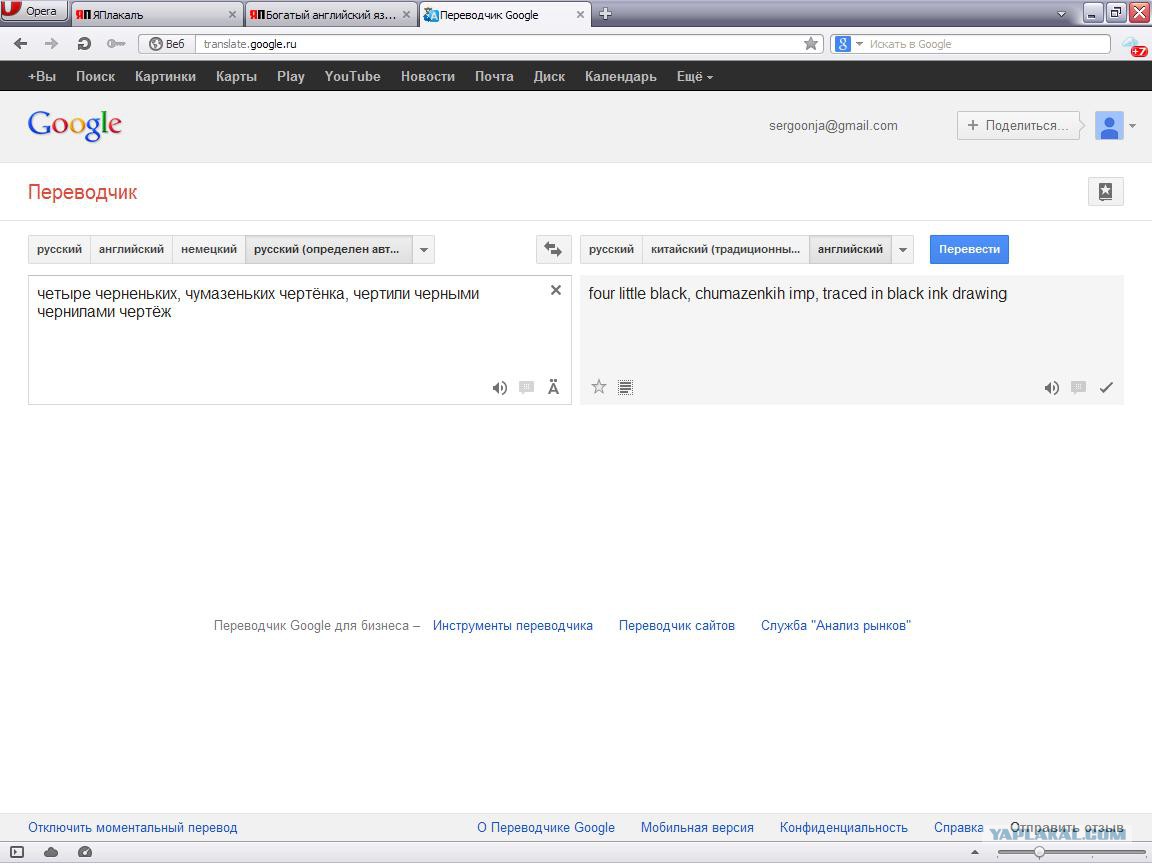Open the phrasebook star button
Image resolution: width=1152 pixels, height=864 pixels.
click(1105, 192)
